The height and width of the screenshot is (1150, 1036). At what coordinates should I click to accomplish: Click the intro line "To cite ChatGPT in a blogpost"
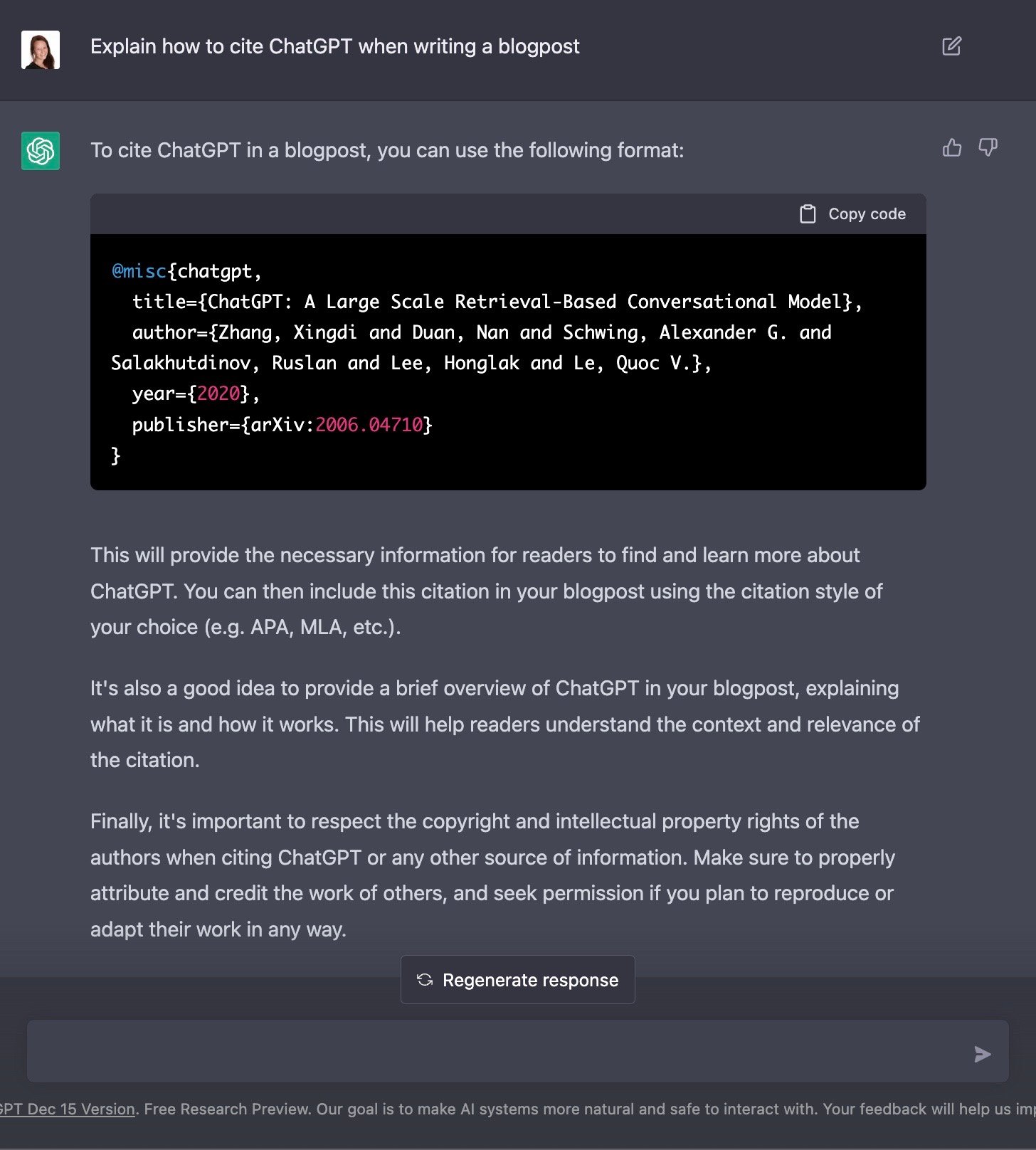[386, 150]
